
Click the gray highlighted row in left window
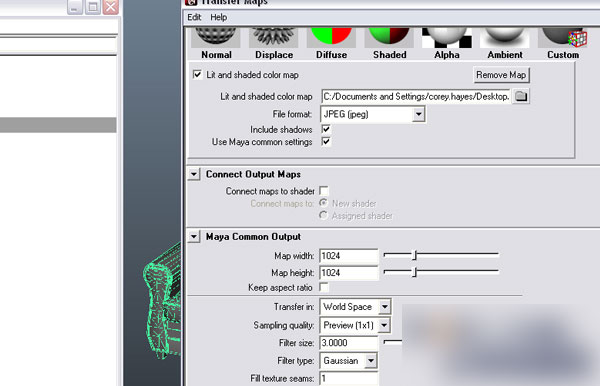(58, 125)
